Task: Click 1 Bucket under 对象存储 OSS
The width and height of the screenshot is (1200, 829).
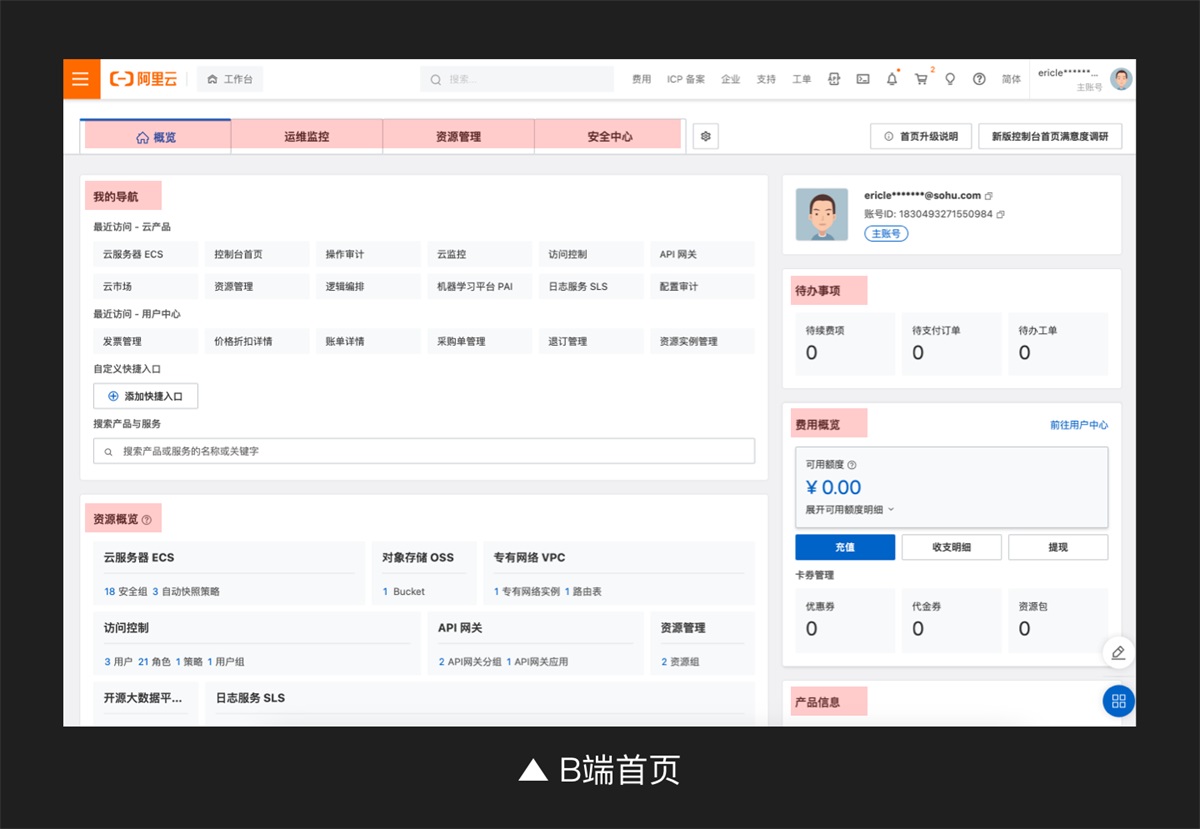Action: point(404,591)
